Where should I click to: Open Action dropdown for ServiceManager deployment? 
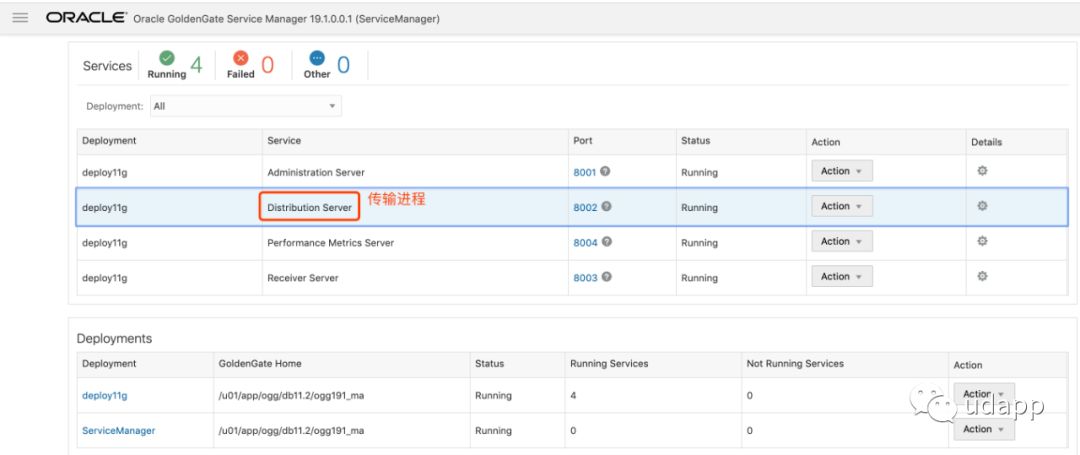tap(983, 429)
